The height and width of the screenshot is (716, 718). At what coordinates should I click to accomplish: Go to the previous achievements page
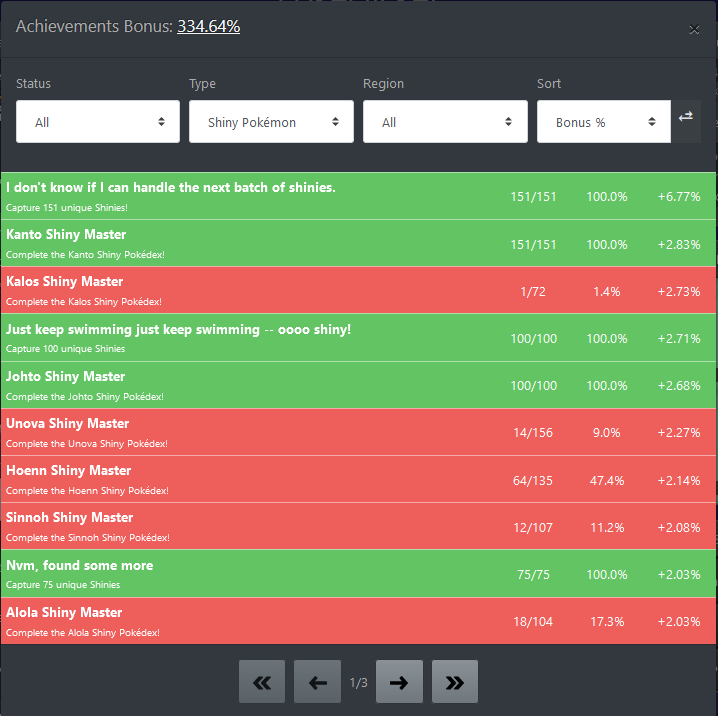pos(317,682)
